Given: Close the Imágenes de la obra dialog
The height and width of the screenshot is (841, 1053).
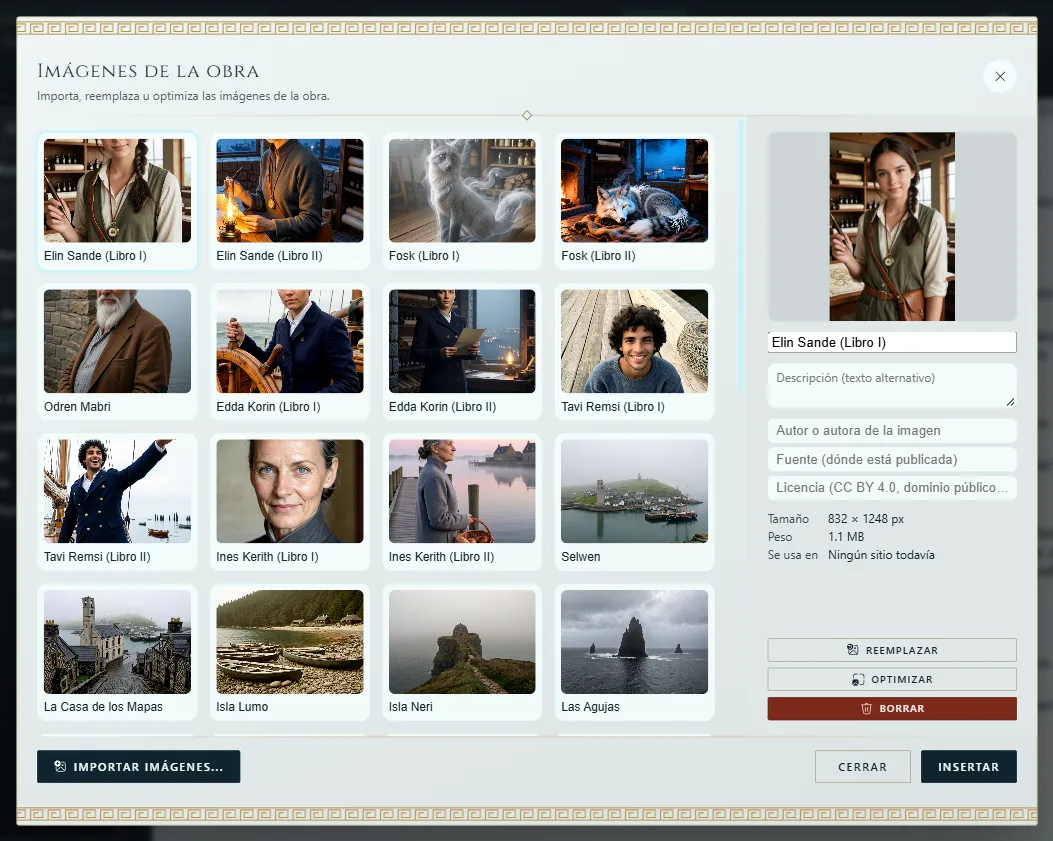Looking at the screenshot, I should [1000, 77].
